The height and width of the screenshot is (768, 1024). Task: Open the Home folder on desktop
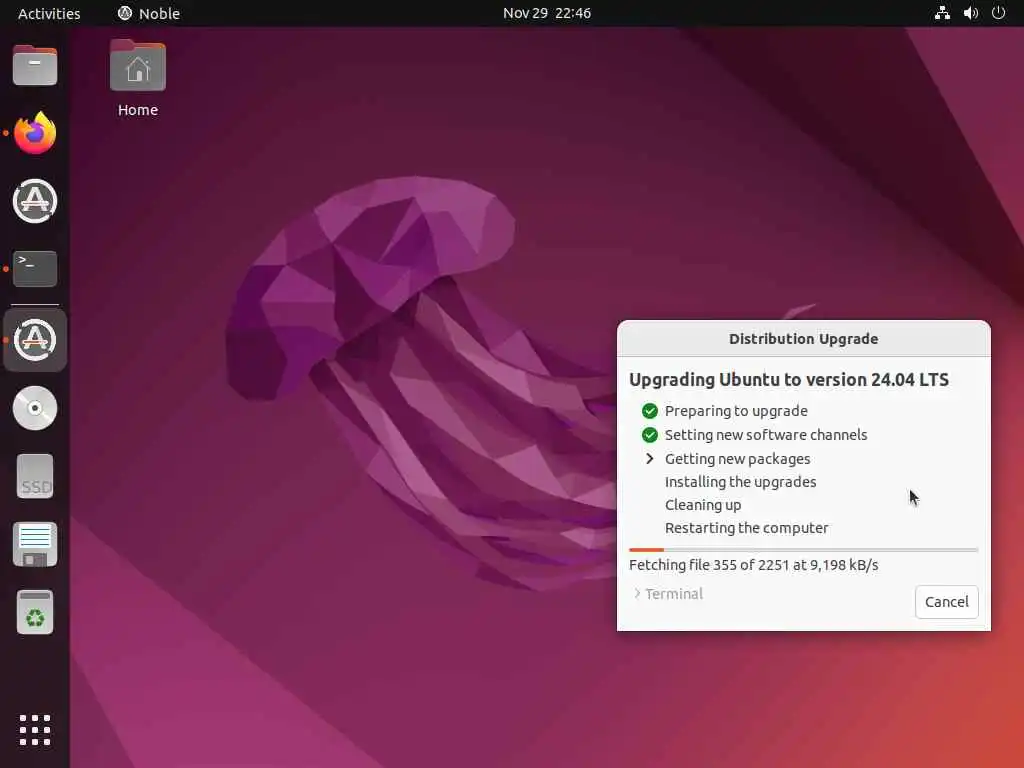click(138, 66)
